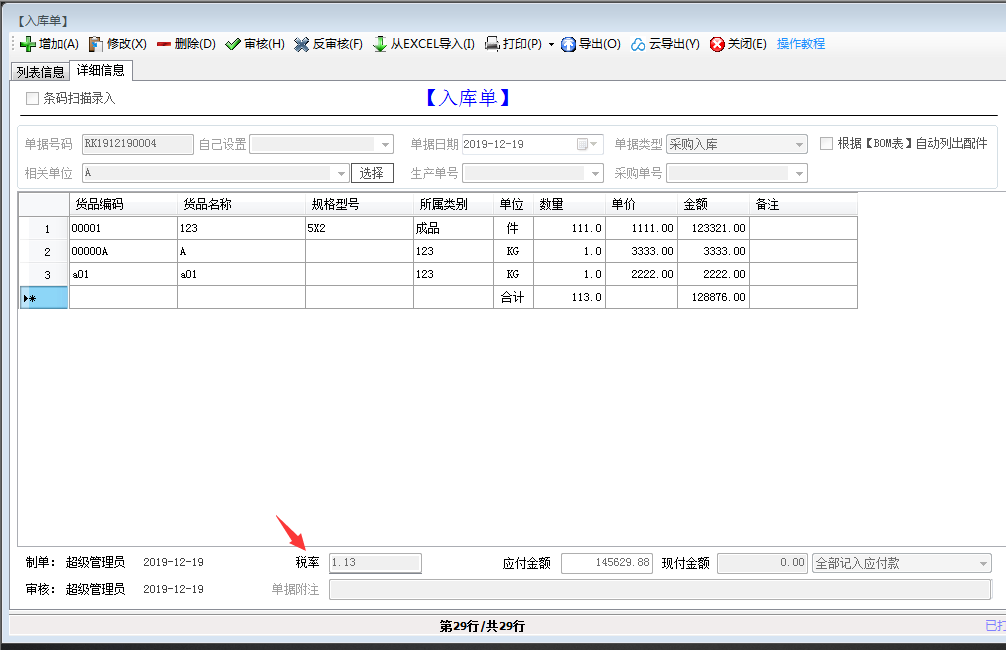Click the 云导出 cloud export icon
The height and width of the screenshot is (650, 1006).
click(x=636, y=43)
